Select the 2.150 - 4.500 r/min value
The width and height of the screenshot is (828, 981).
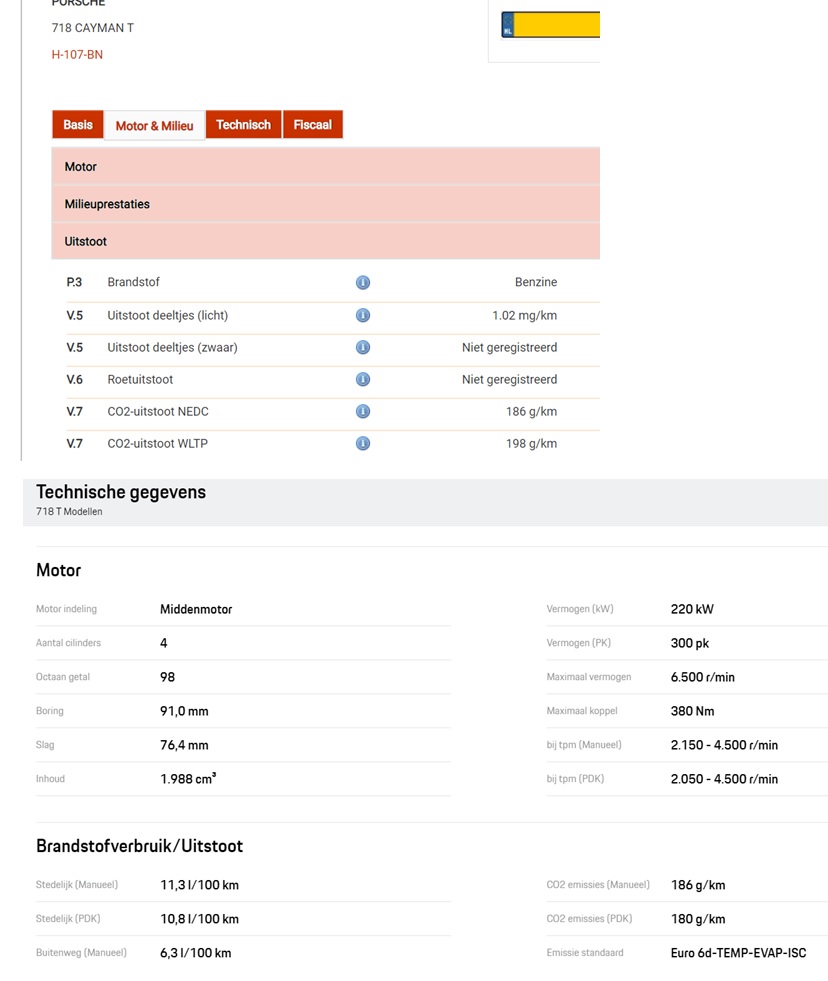(724, 745)
